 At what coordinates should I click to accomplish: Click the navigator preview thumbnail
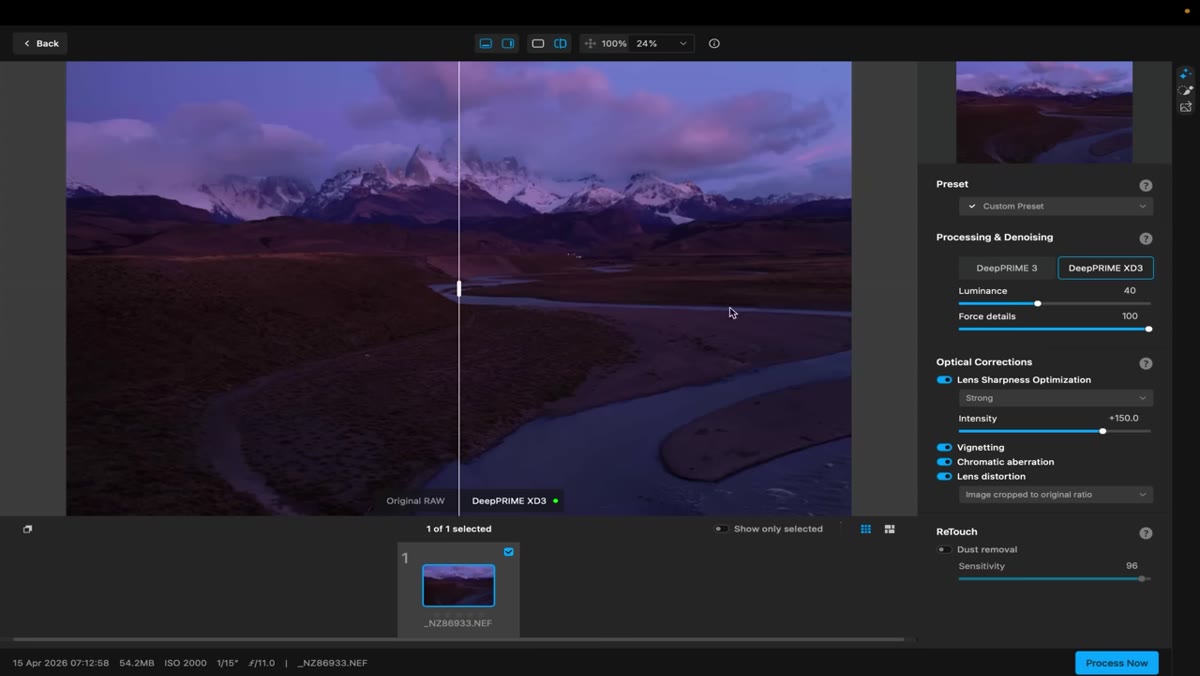click(x=1044, y=112)
